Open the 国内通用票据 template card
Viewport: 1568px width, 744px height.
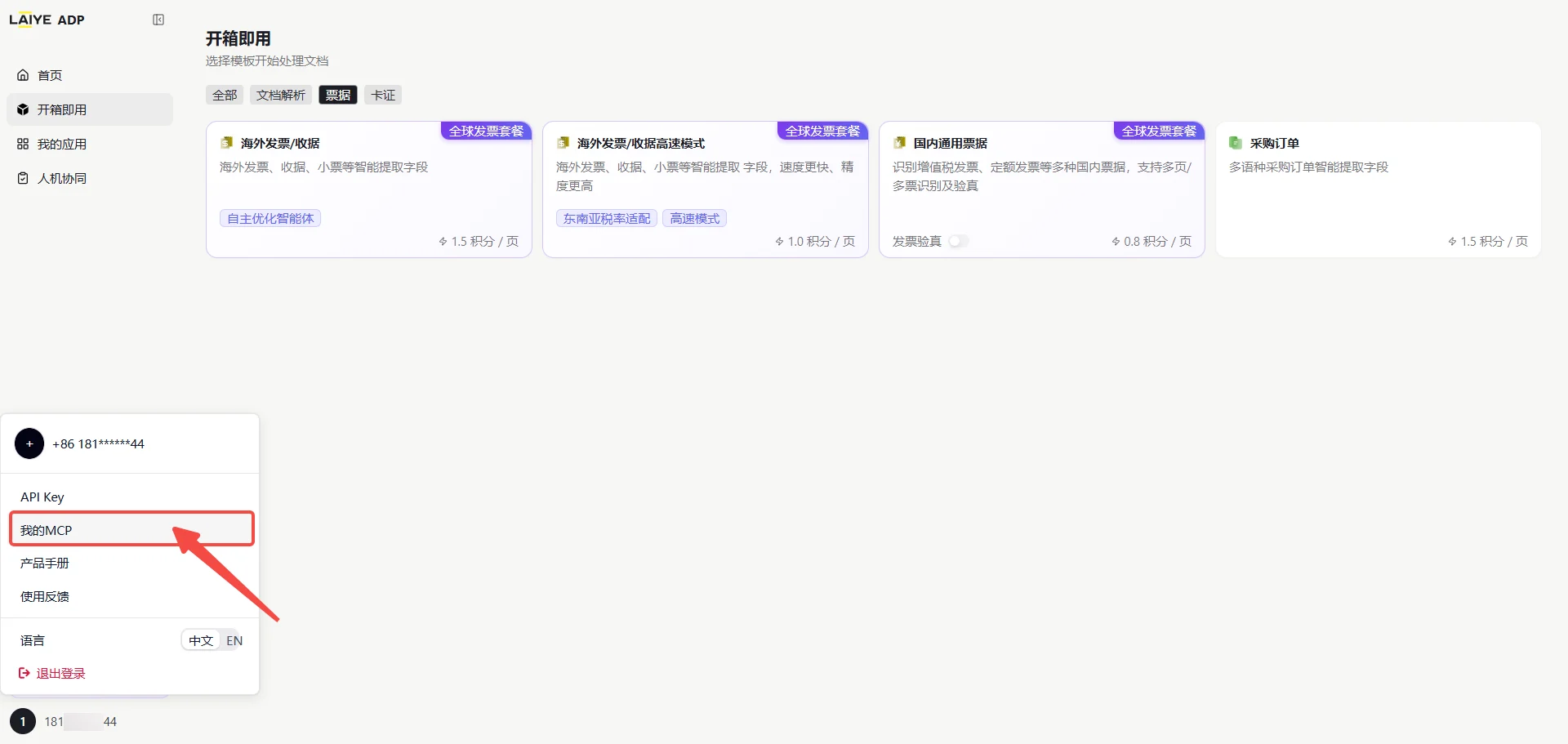pos(1042,189)
